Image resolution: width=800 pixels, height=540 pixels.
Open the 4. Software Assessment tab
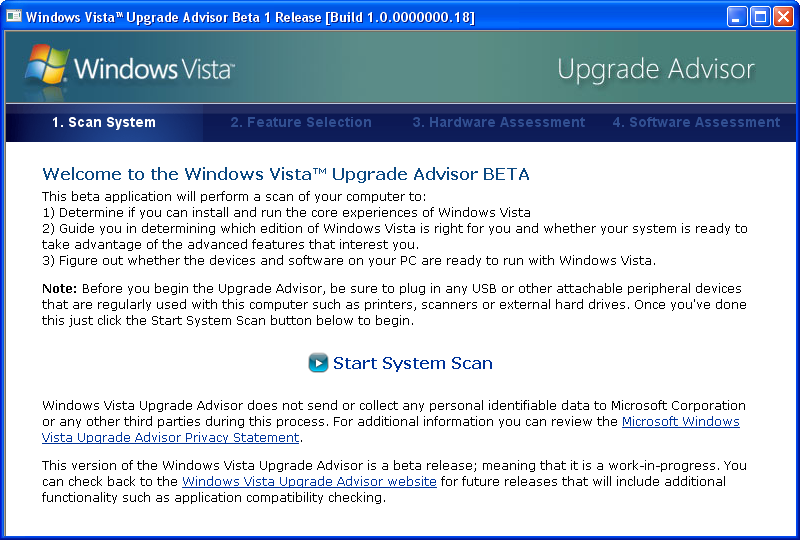(x=696, y=122)
